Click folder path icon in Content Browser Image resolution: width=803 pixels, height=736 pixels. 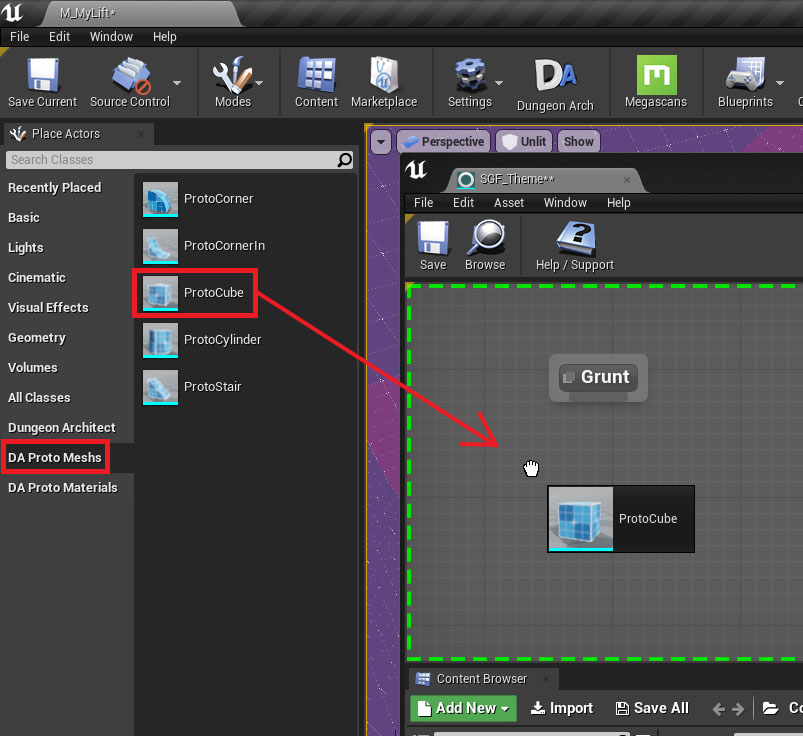(x=770, y=708)
